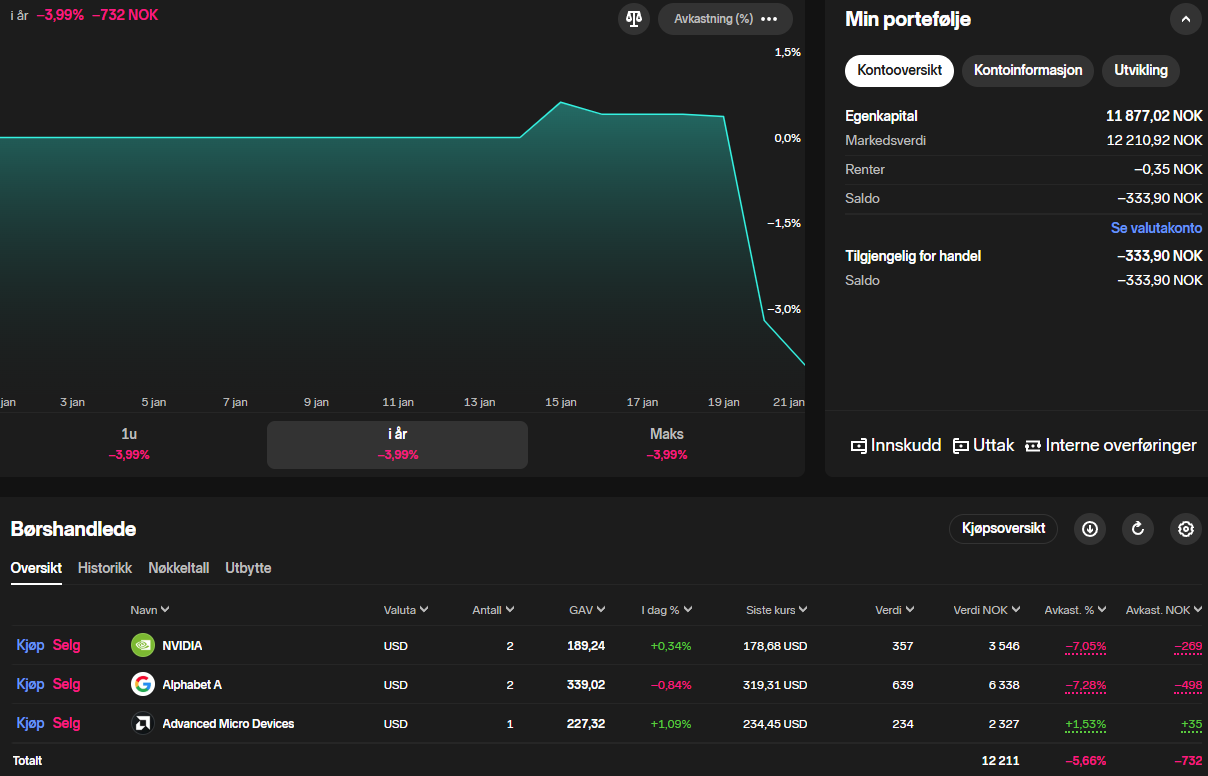Collapse the Min portefølje panel
The height and width of the screenshot is (776, 1208).
[x=1186, y=19]
